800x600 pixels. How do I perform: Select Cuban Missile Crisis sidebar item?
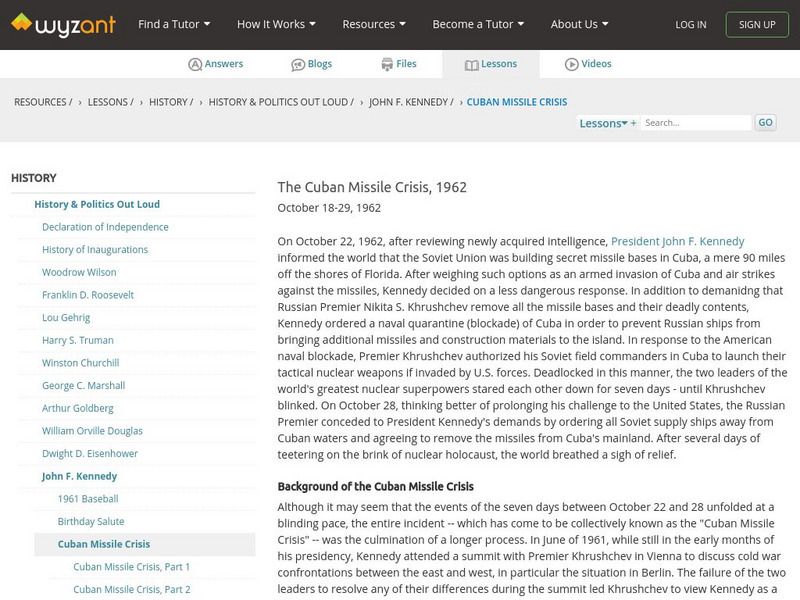[x=145, y=544]
